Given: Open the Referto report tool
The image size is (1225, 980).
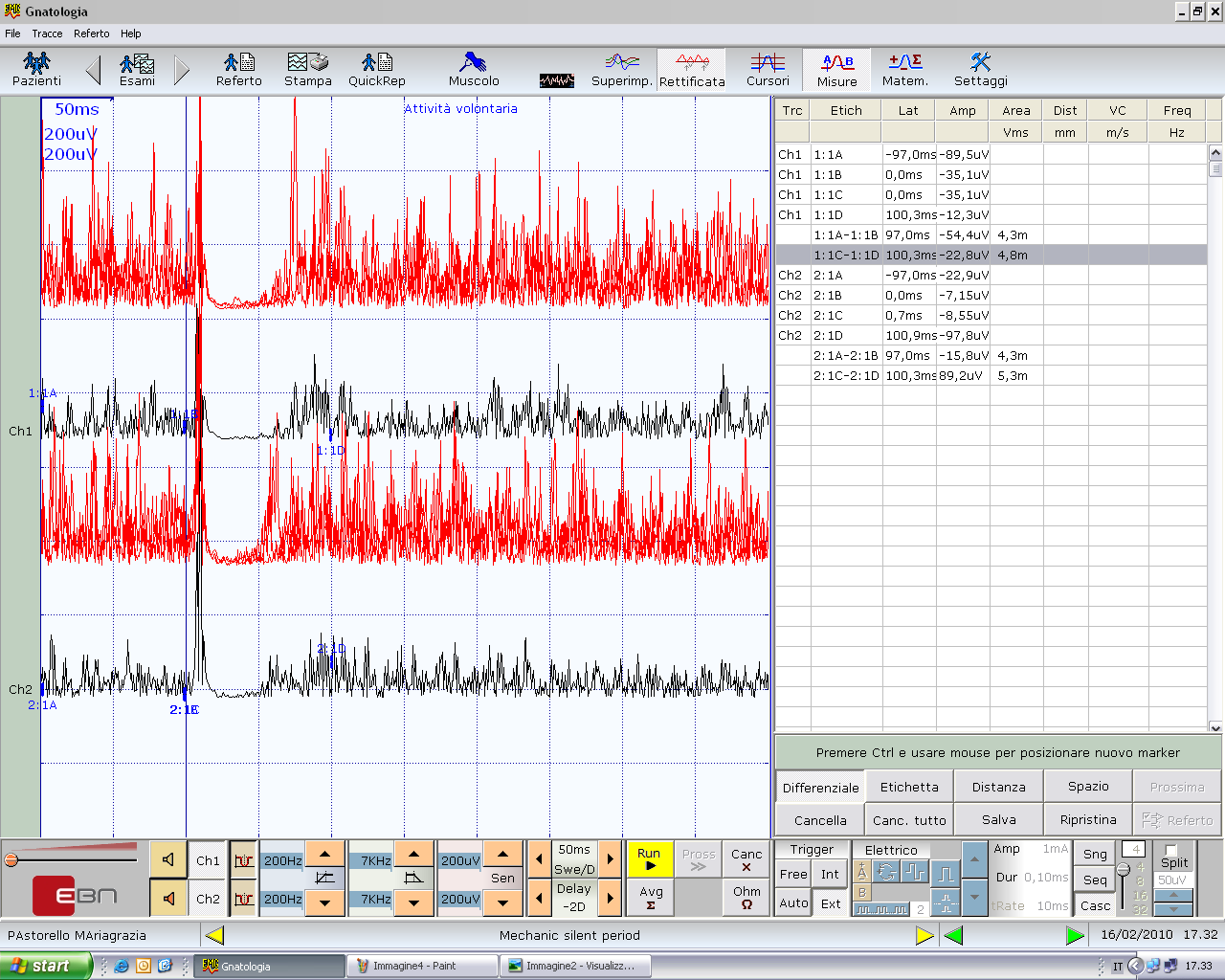Looking at the screenshot, I should [x=238, y=70].
